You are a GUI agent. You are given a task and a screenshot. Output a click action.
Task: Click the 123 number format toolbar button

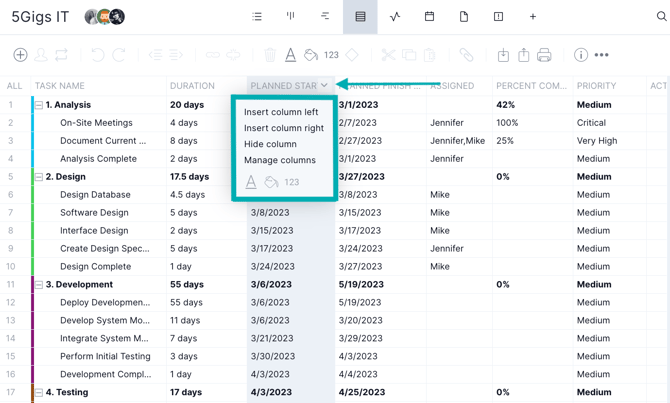point(331,55)
